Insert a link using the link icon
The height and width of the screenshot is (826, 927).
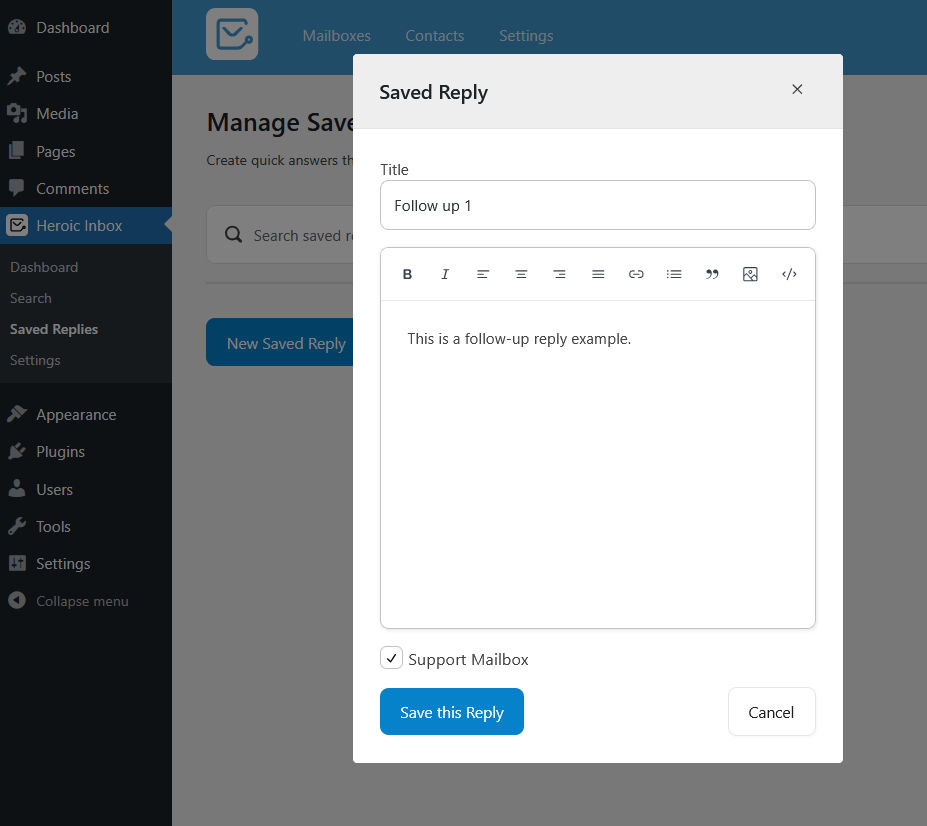click(636, 274)
